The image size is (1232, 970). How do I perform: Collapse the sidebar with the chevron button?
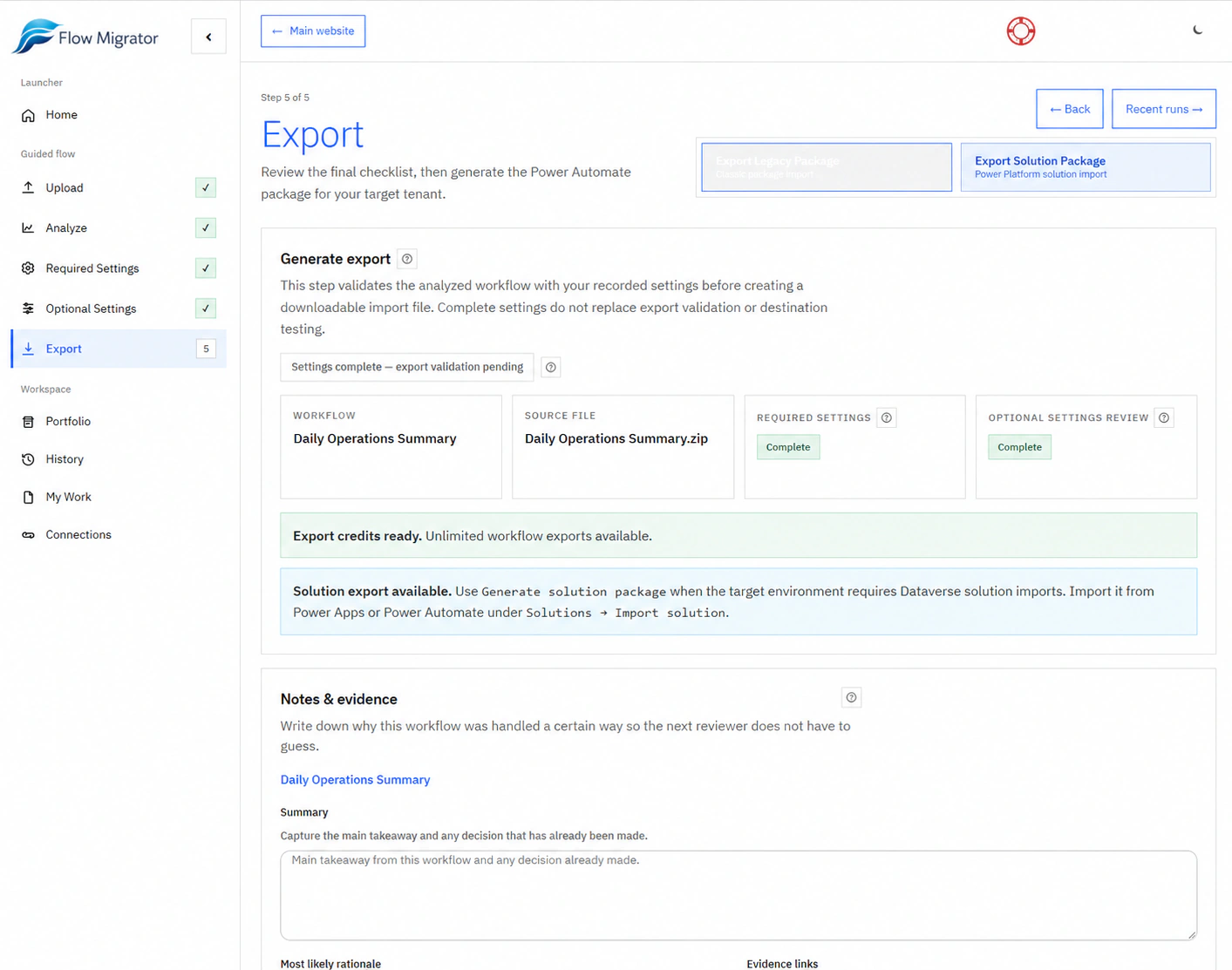208,37
